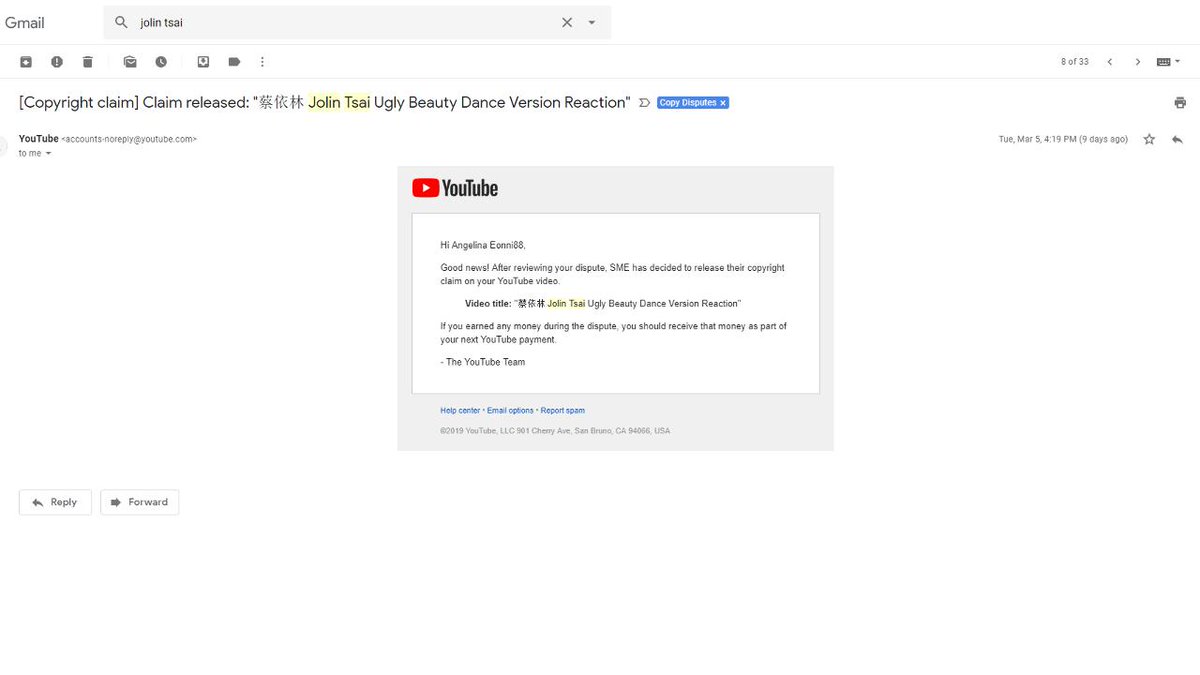
Task: Show search options dropdown arrow
Action: tap(592, 22)
